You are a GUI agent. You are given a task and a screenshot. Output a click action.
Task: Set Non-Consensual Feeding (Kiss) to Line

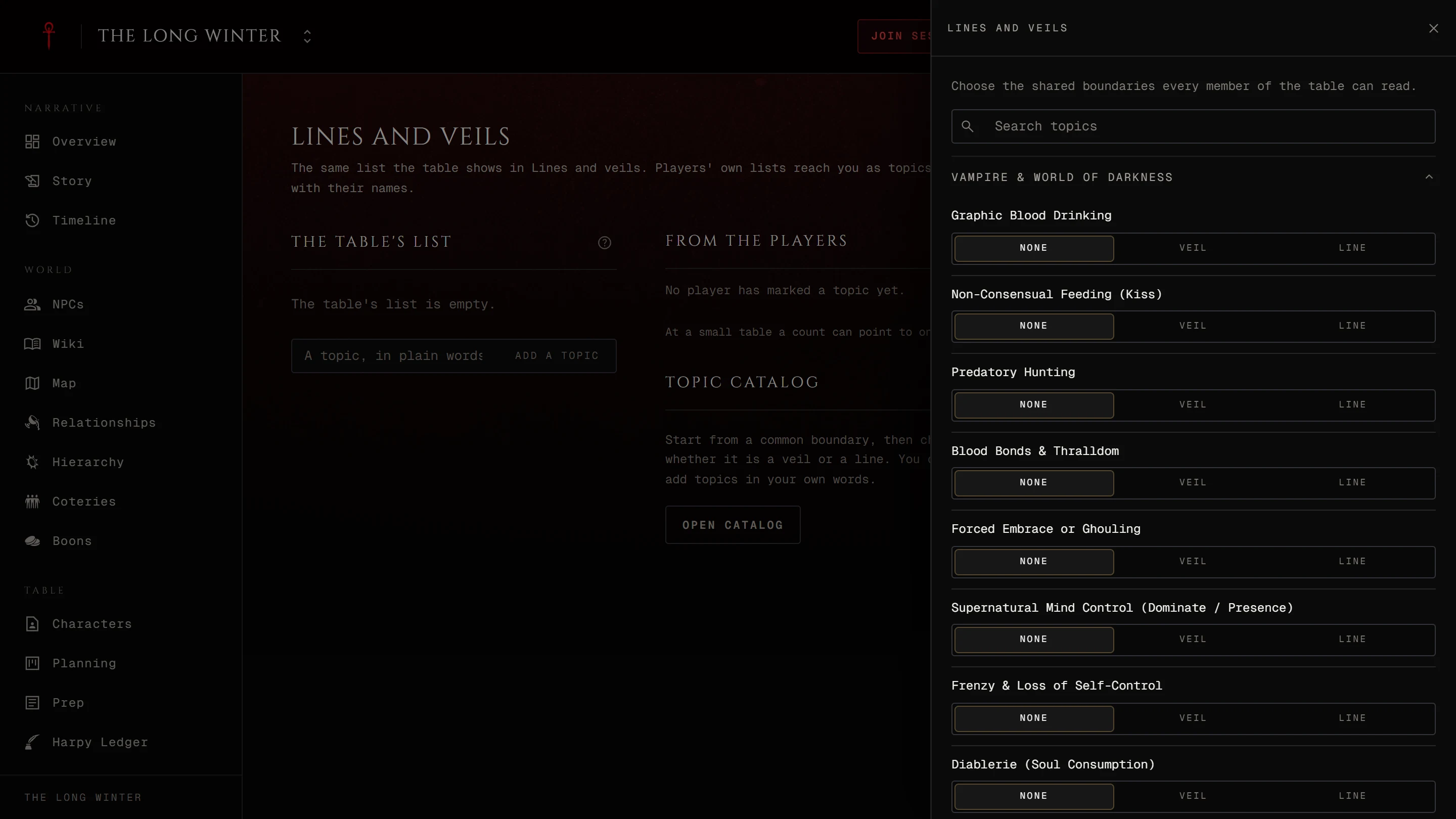coord(1352,326)
